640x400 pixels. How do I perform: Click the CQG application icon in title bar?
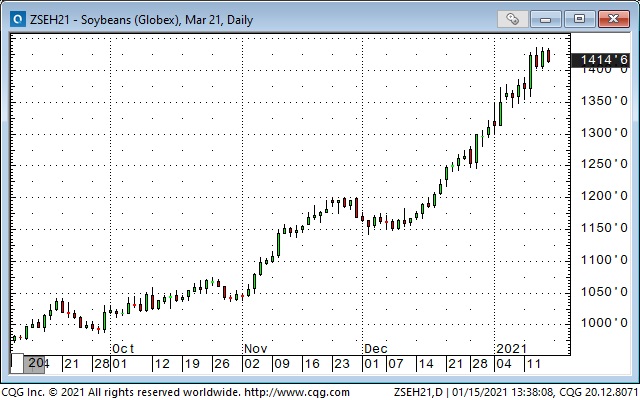18,19
